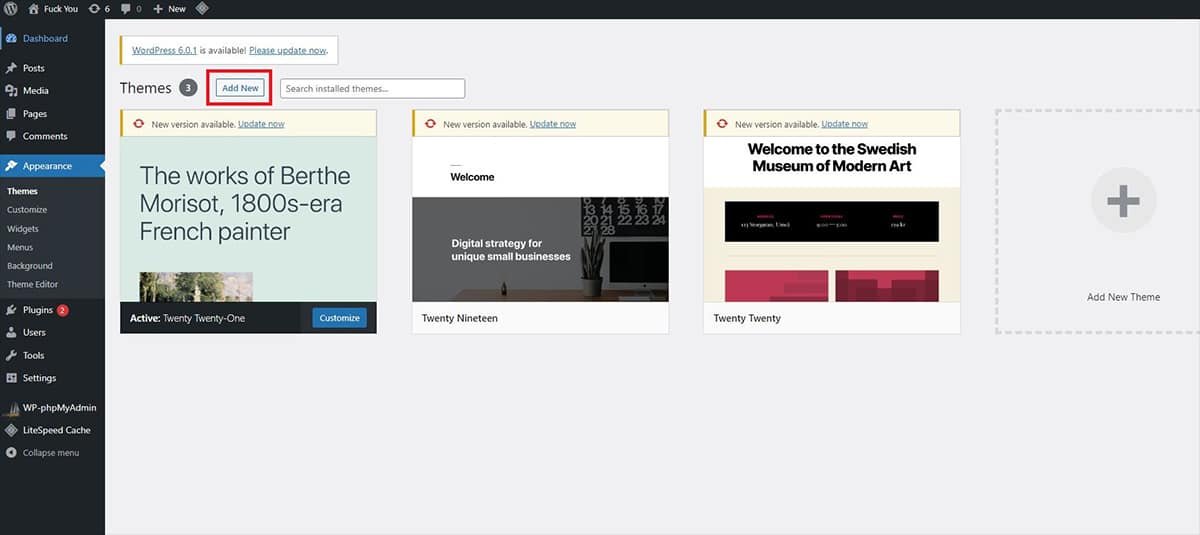Select the Twenty Twenty theme thumbnail
The height and width of the screenshot is (535, 1200).
click(x=831, y=220)
